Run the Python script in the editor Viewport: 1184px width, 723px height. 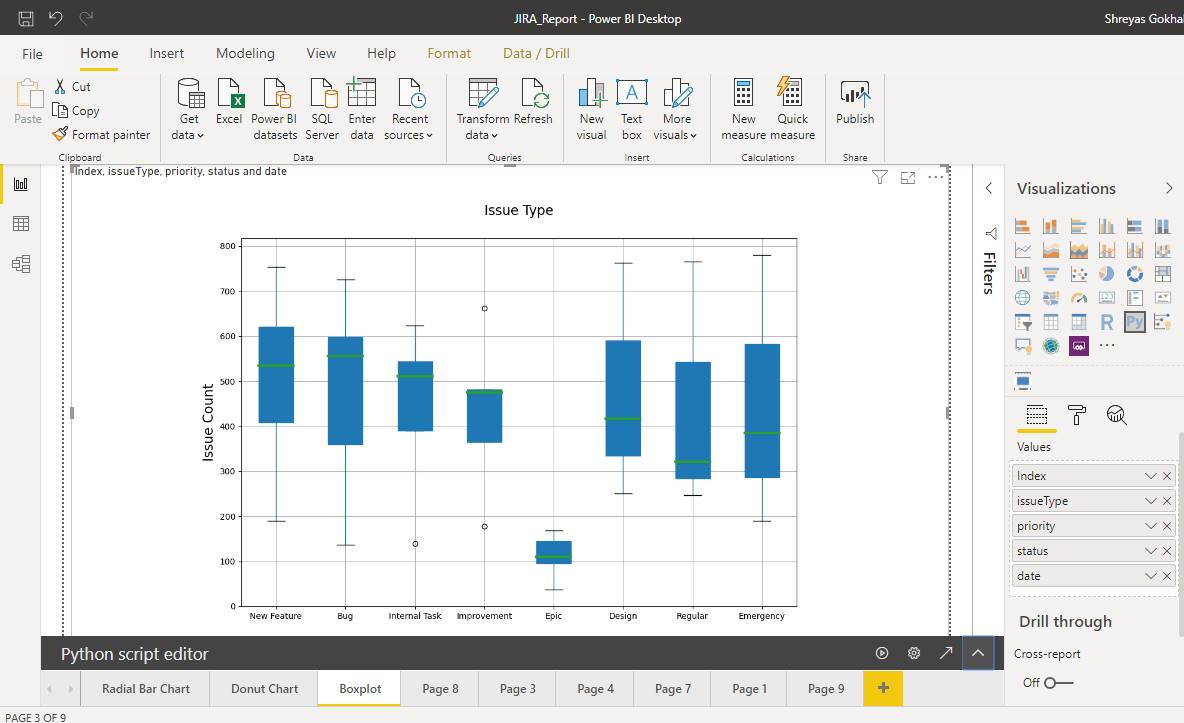click(x=881, y=653)
